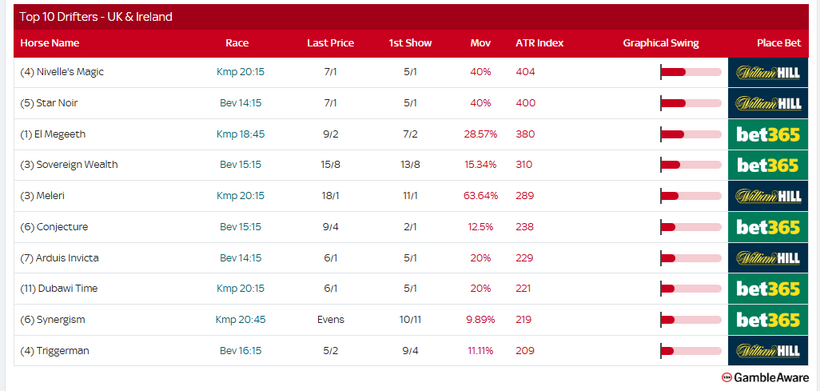Click the Mov column header
820x391 pixels.
pyautogui.click(x=481, y=43)
